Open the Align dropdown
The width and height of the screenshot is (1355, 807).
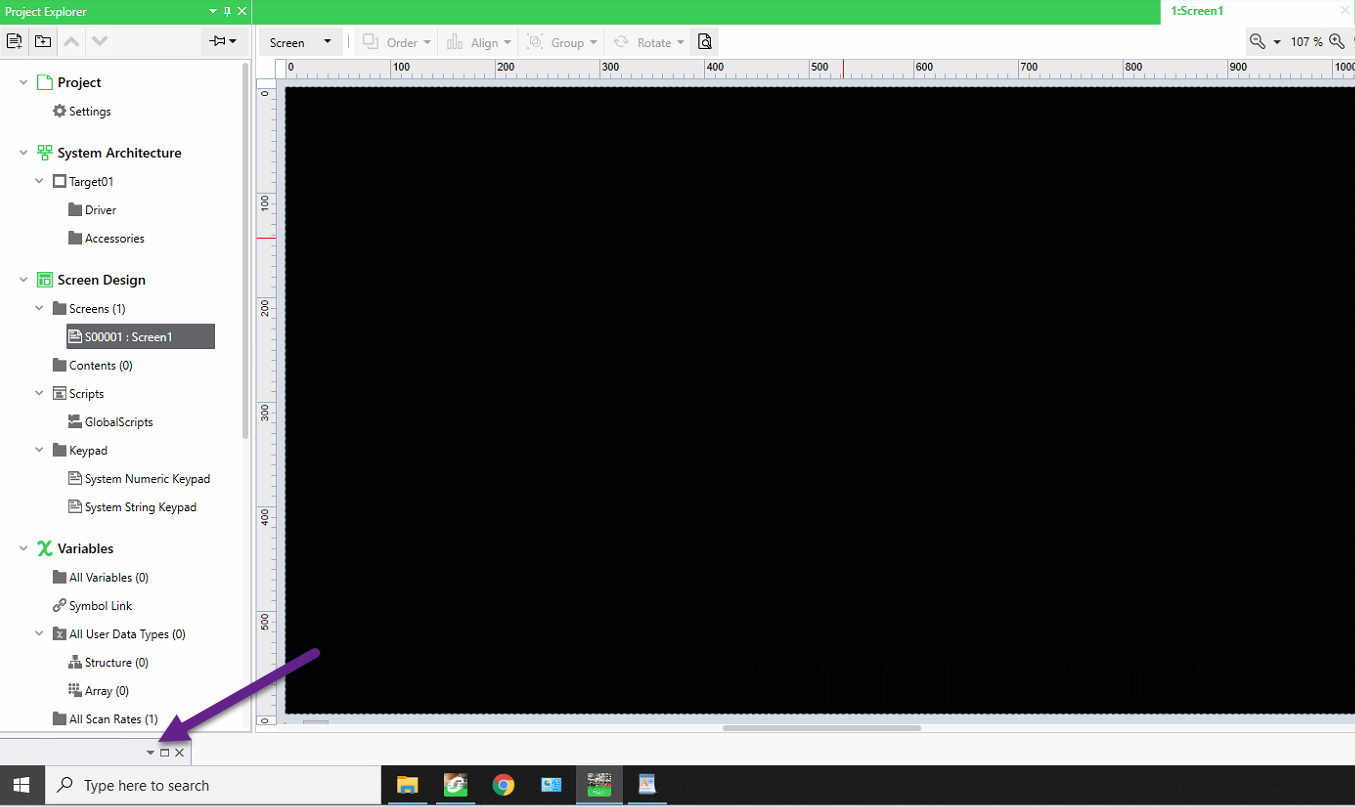479,42
